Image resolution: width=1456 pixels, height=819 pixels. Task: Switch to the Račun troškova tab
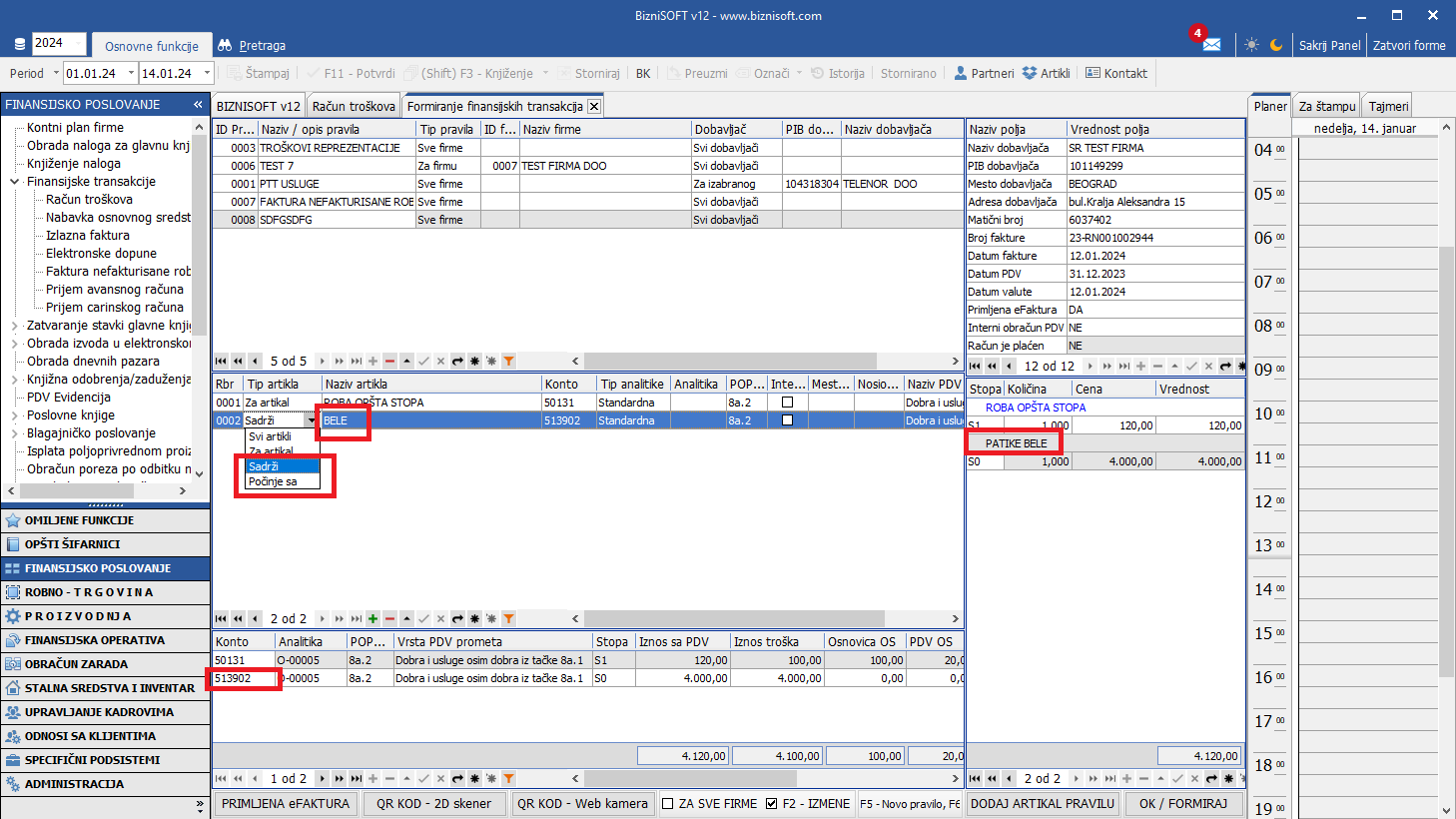pos(354,106)
